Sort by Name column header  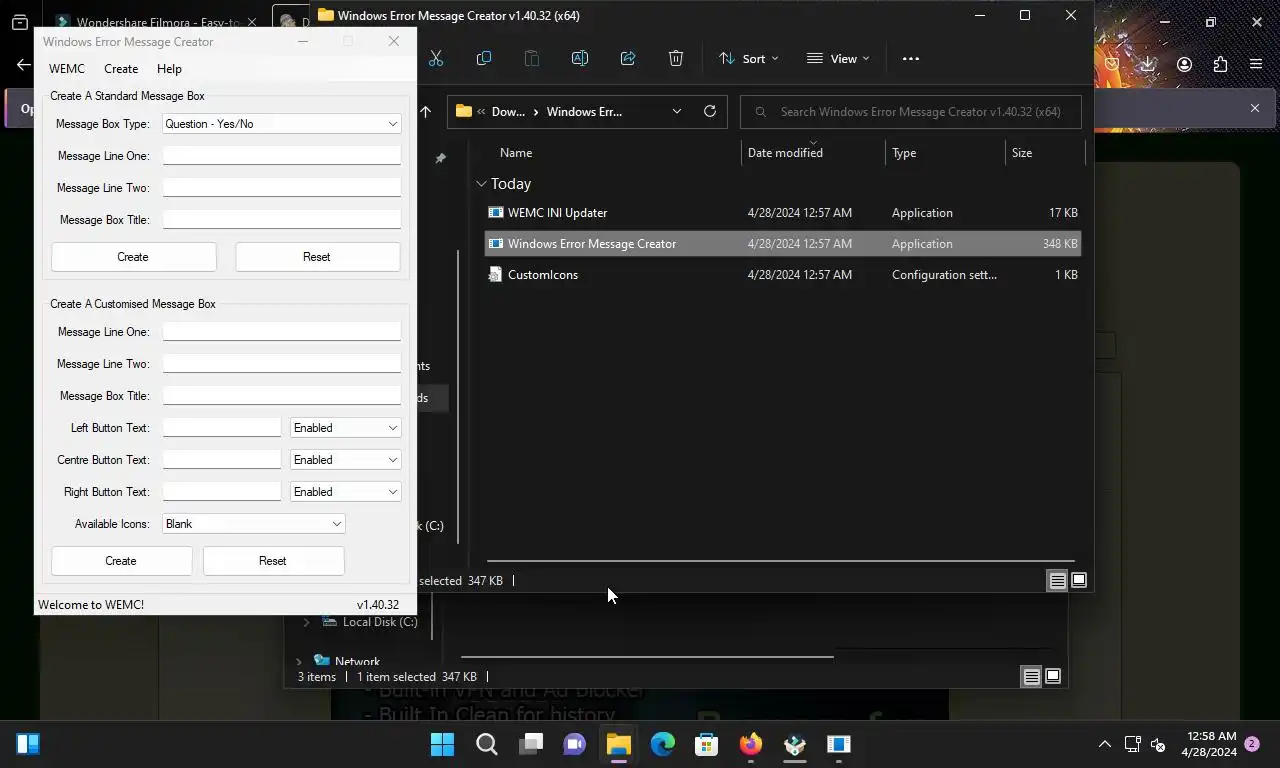(516, 153)
